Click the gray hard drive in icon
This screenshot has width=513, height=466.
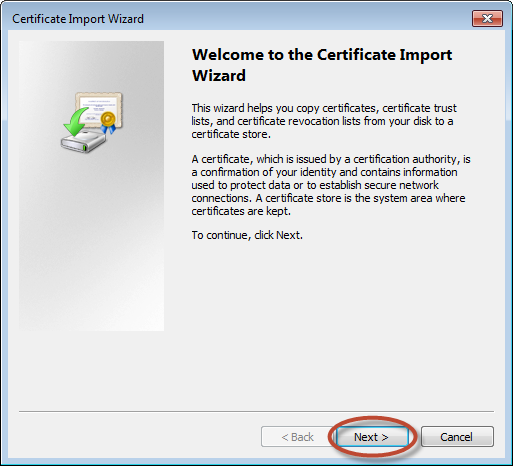(x=83, y=142)
